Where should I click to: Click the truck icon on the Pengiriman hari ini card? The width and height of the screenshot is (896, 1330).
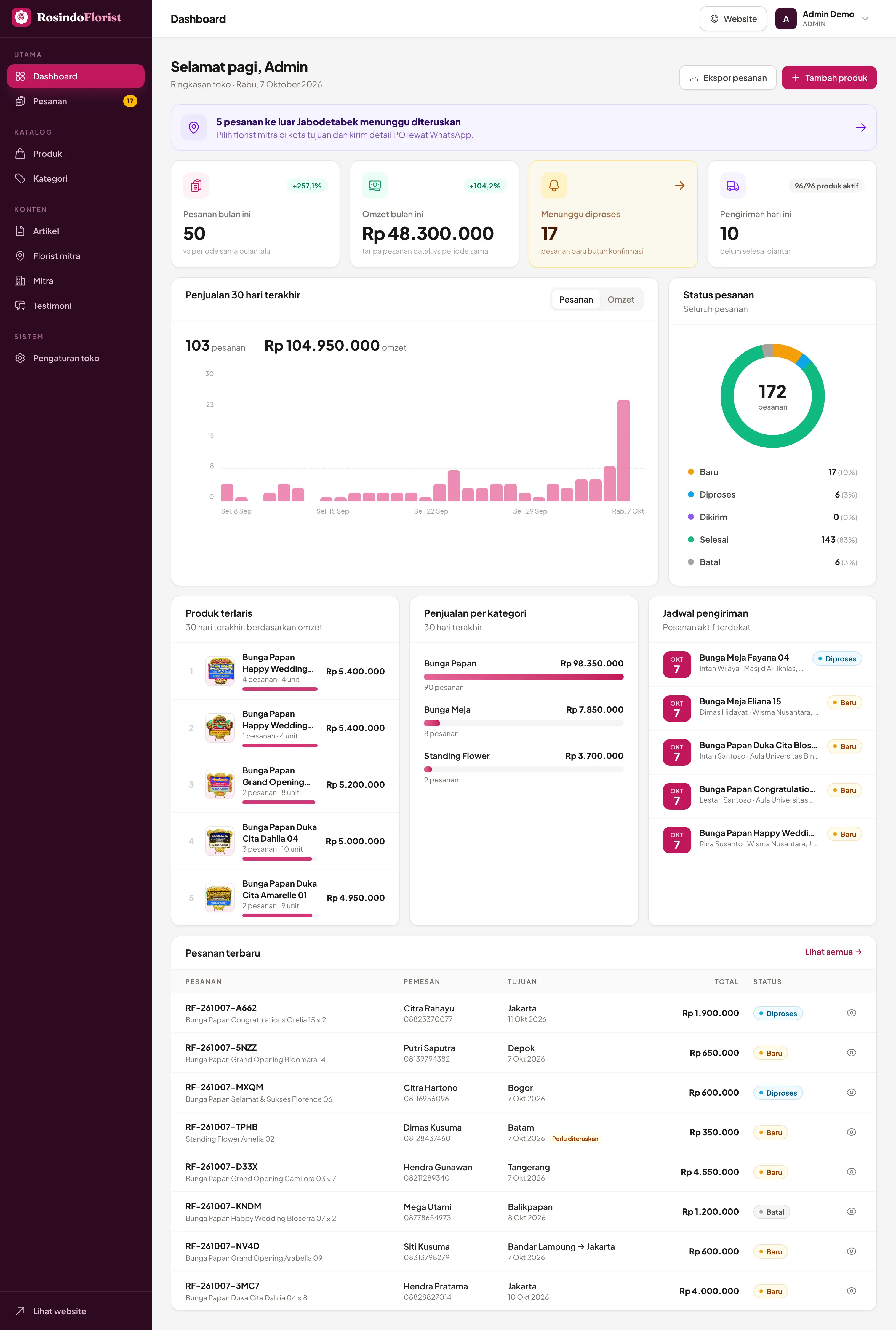(x=732, y=186)
